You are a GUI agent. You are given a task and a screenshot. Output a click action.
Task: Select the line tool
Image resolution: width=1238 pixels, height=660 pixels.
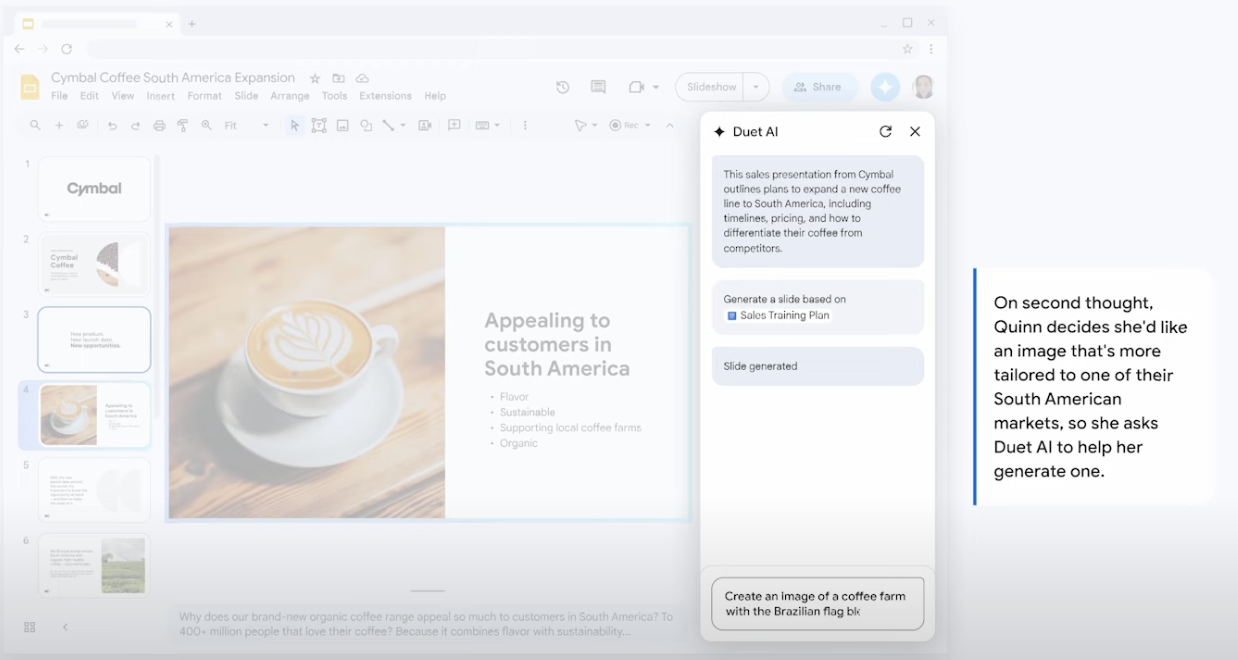[x=388, y=125]
